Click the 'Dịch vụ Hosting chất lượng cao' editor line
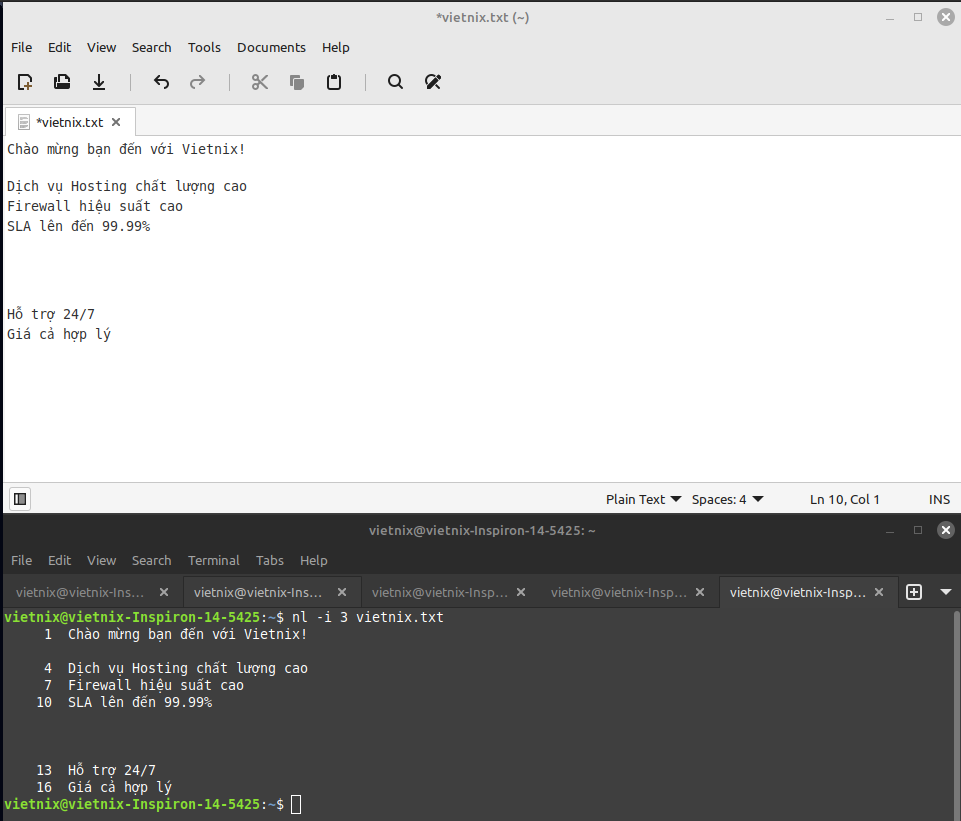 [127, 186]
